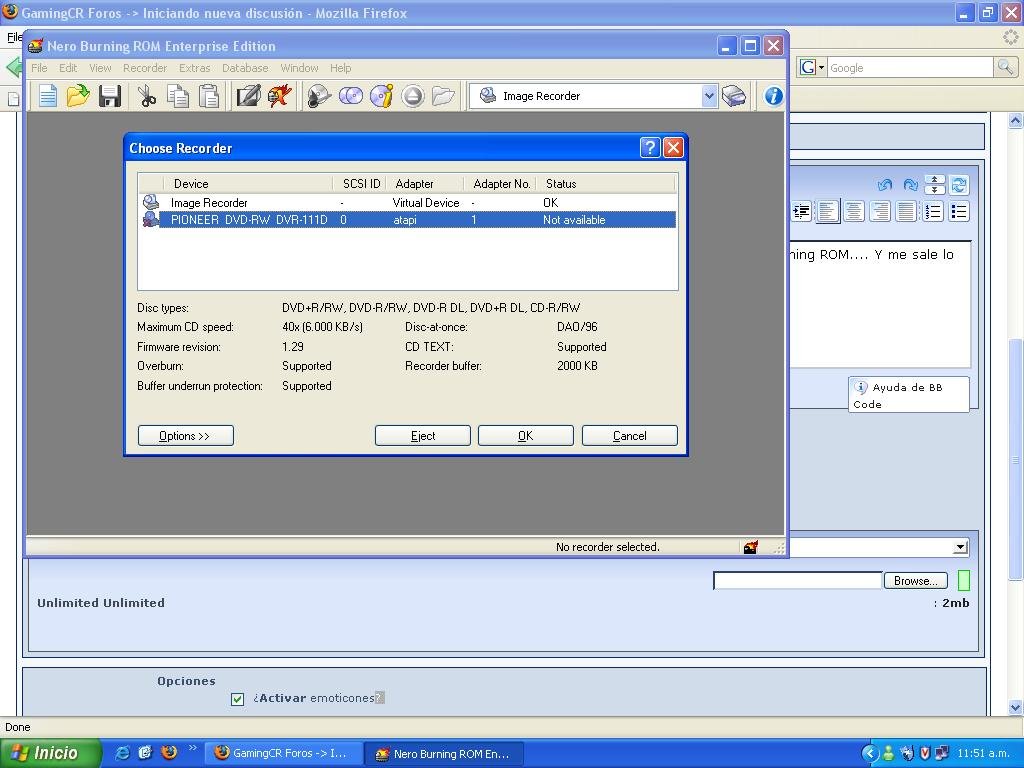Expand hidden system tray icons arrow

coord(869,753)
